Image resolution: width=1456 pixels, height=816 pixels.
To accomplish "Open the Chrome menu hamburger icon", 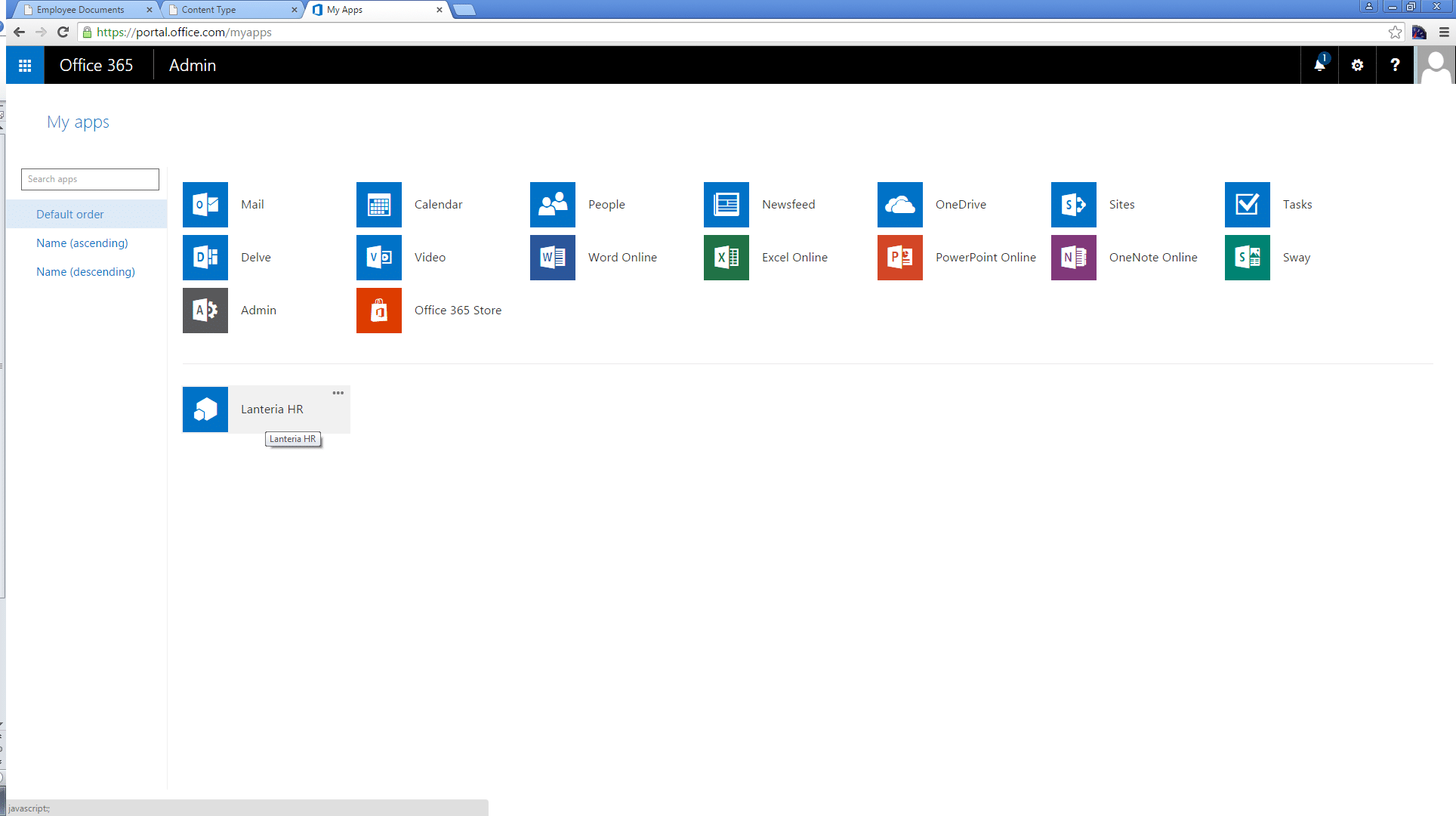I will click(x=1444, y=32).
